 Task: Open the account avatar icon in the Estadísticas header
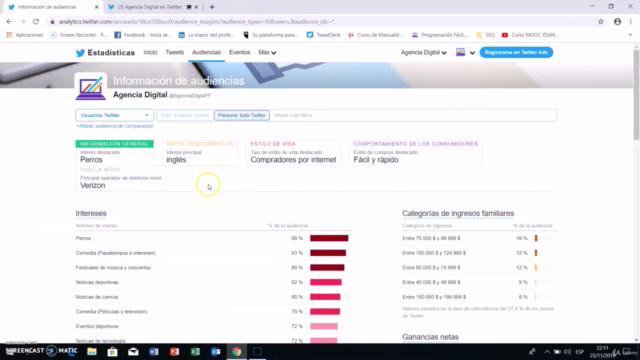(x=460, y=52)
